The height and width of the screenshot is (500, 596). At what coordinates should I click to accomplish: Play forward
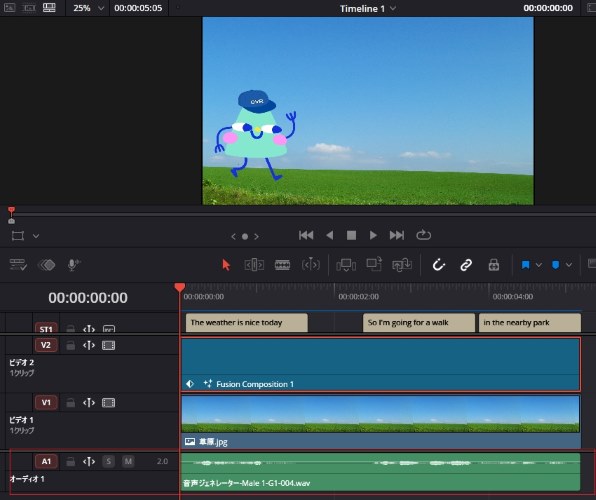click(373, 235)
